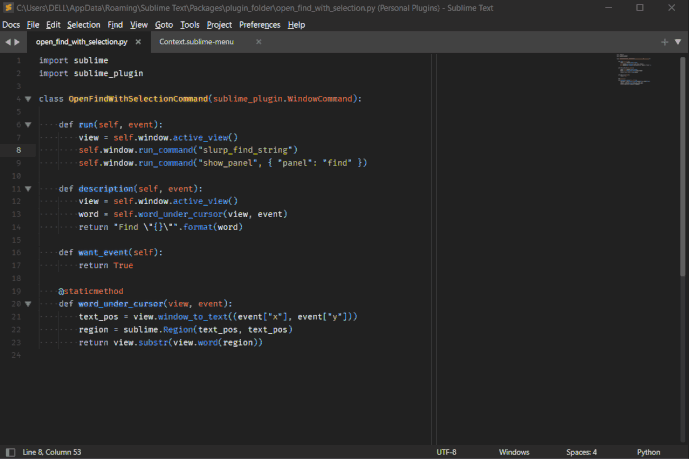689x459 pixels.
Task: Collapse the word_under_cursor fold arrow
Action: [x=28, y=303]
